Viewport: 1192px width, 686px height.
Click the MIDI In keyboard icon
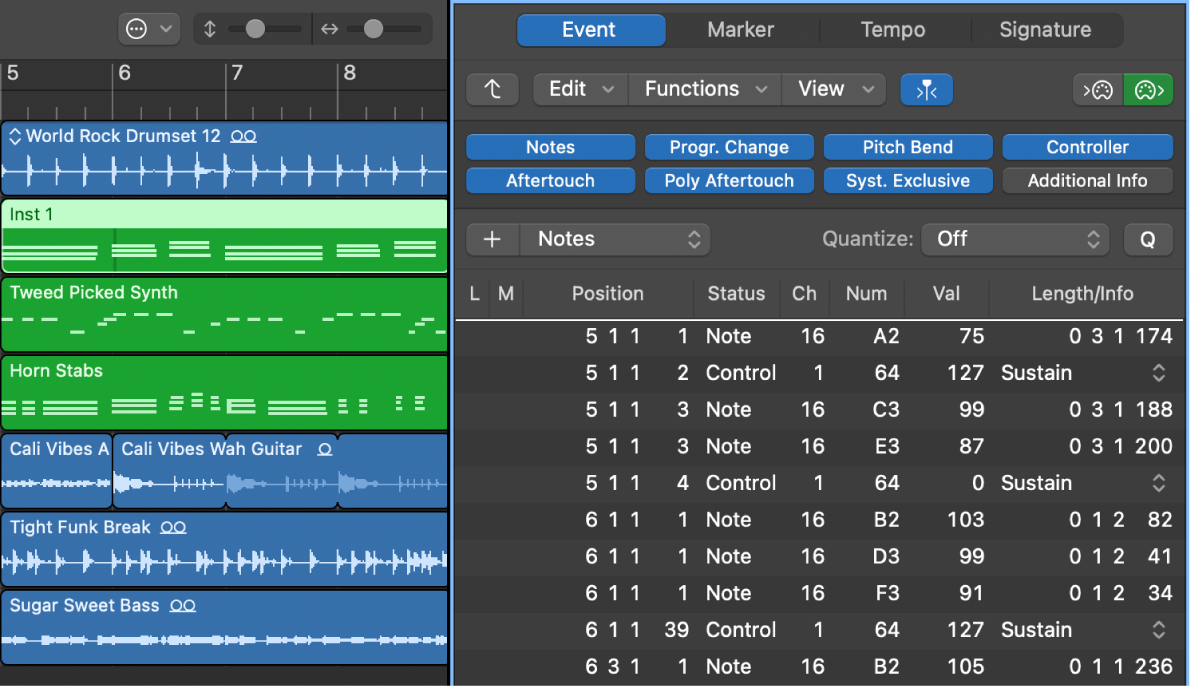[1098, 89]
